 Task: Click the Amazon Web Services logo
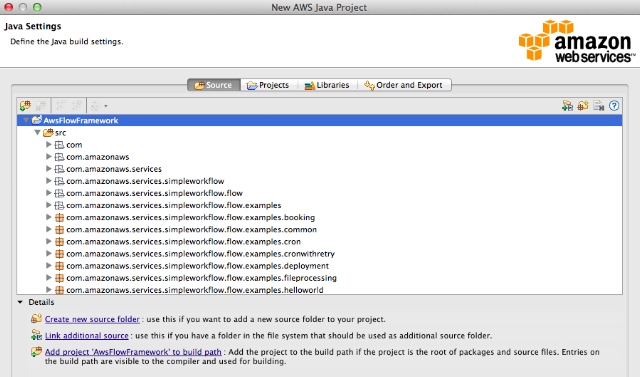(x=576, y=42)
